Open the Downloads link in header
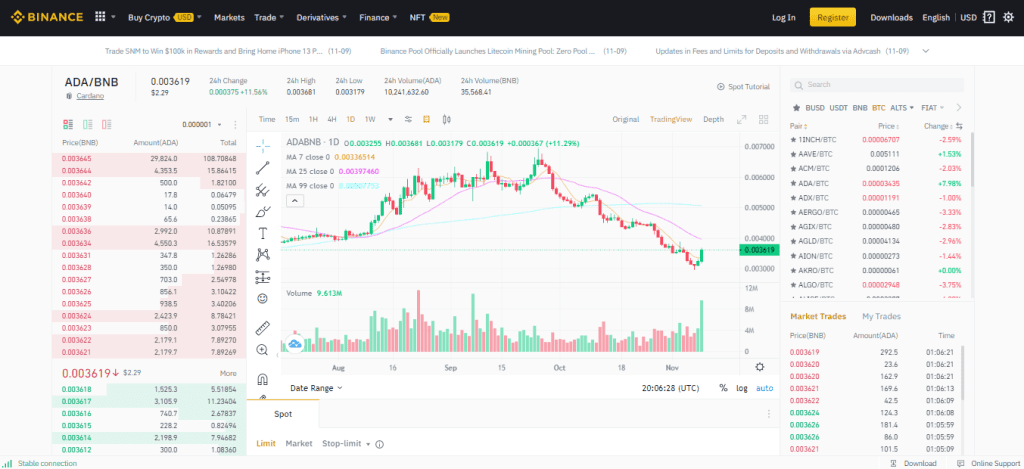This screenshot has width=1024, height=469. tap(891, 18)
